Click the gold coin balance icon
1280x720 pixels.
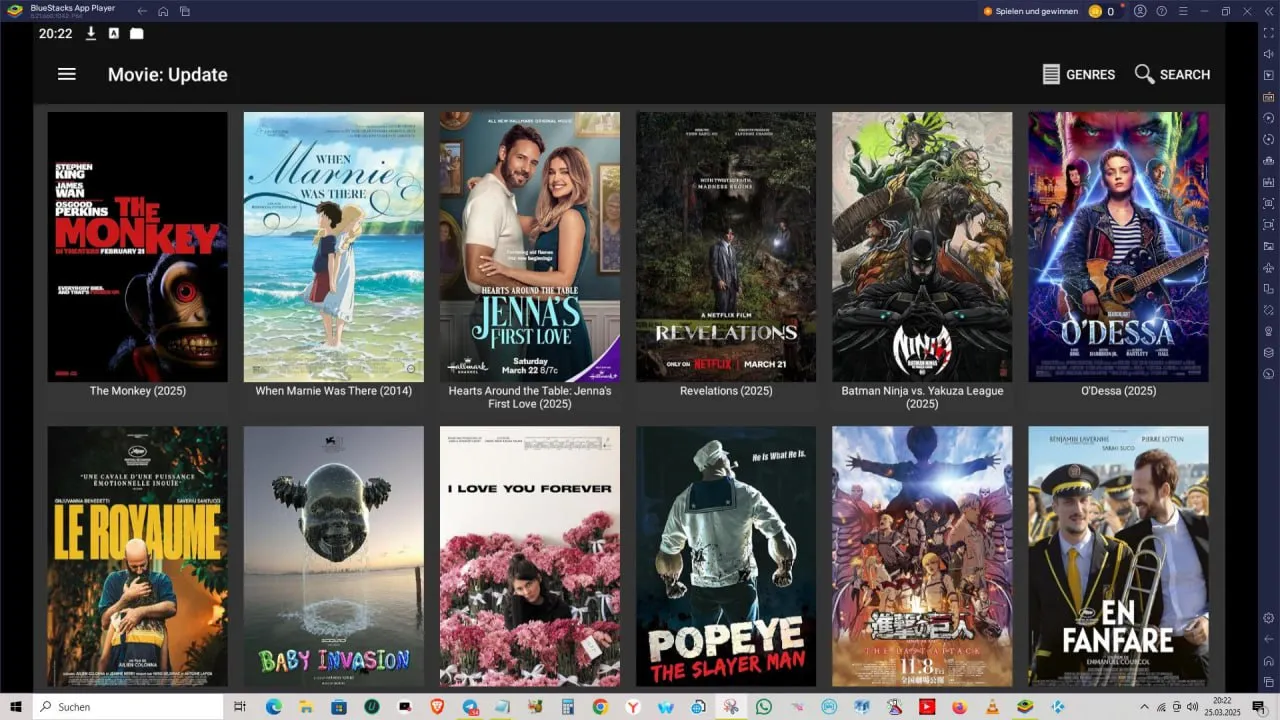coord(1095,11)
